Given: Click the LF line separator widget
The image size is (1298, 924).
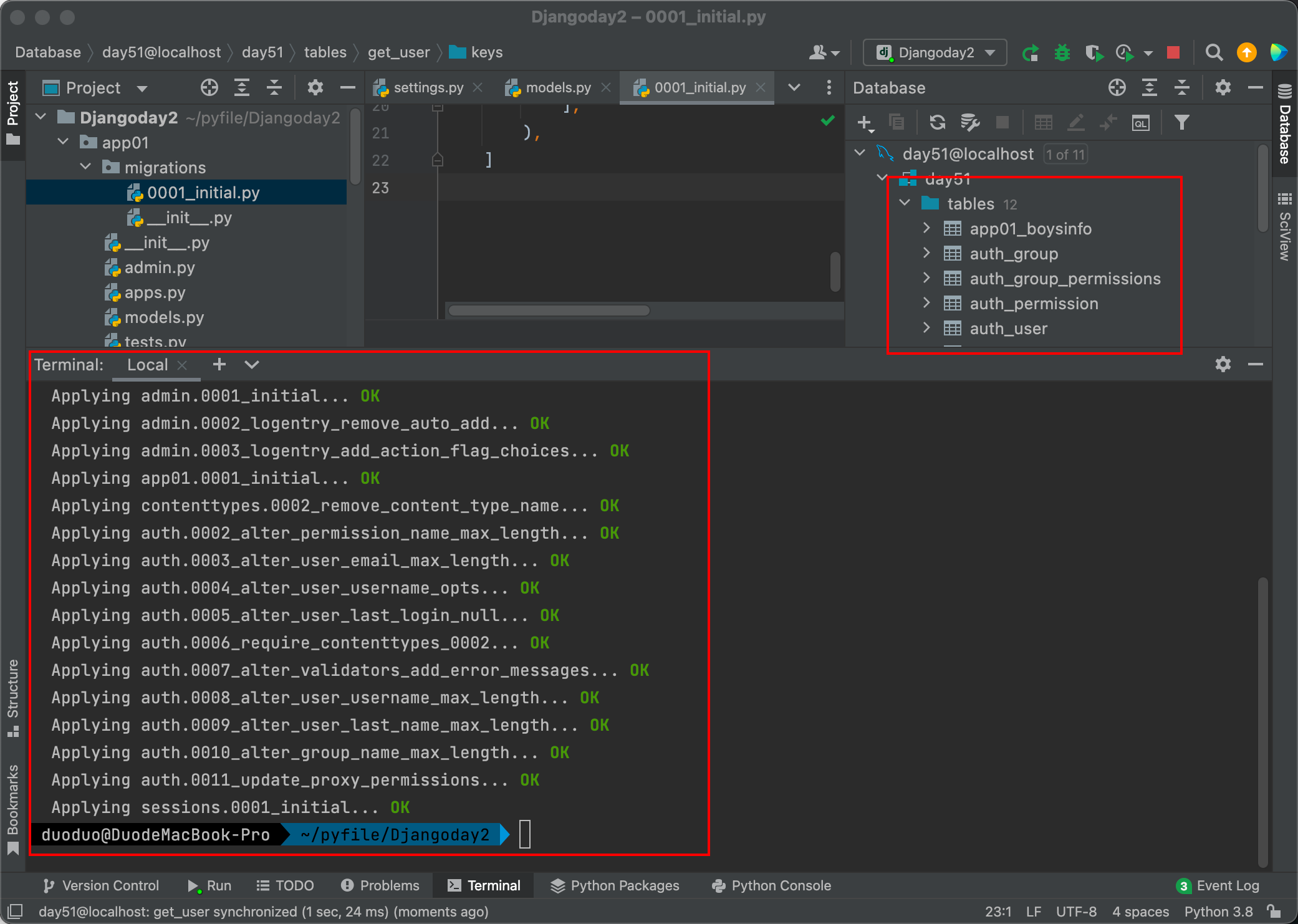Looking at the screenshot, I should point(1034,912).
